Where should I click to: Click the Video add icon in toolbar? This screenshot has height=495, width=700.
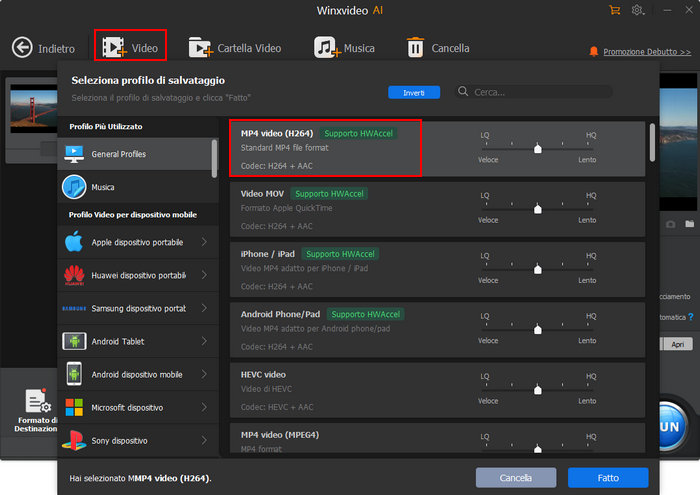tap(114, 47)
